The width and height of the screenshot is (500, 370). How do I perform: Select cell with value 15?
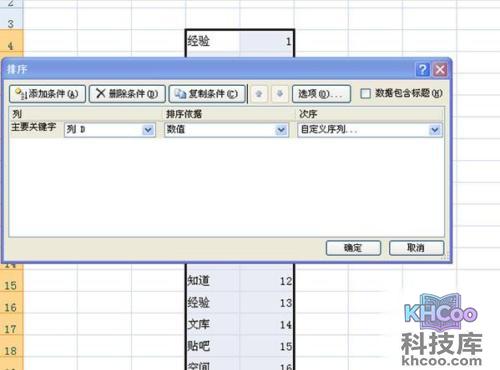pos(267,346)
